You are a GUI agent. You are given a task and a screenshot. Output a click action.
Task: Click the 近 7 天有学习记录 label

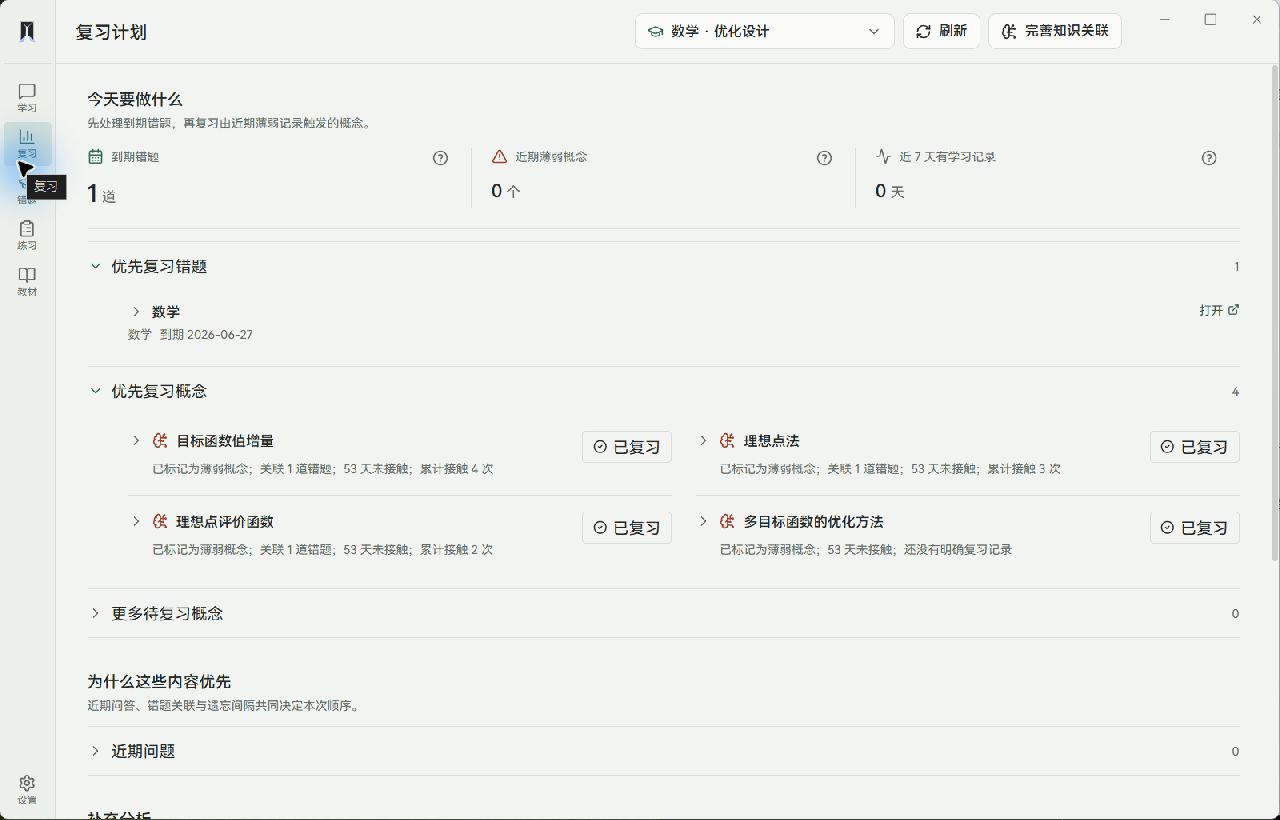pyautogui.click(x=947, y=157)
